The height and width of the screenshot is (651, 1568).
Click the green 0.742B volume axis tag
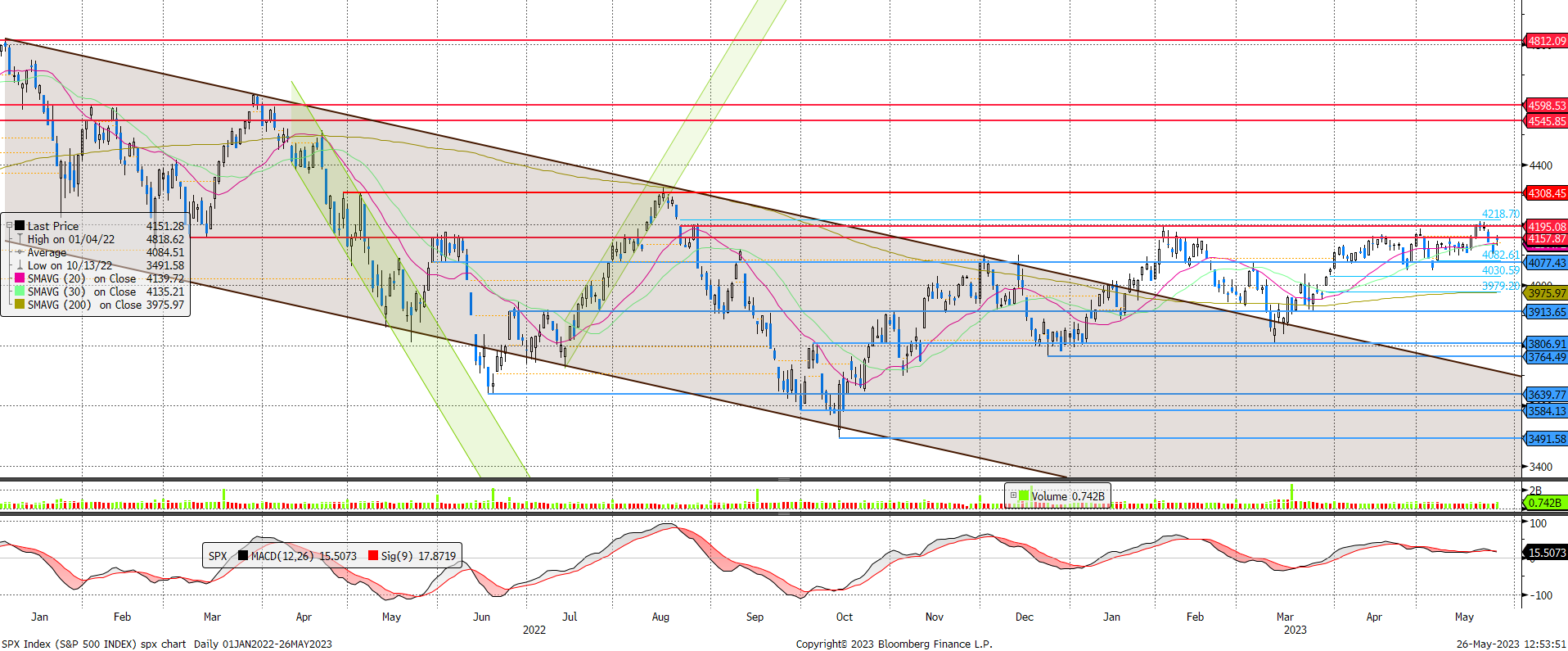click(x=1545, y=503)
